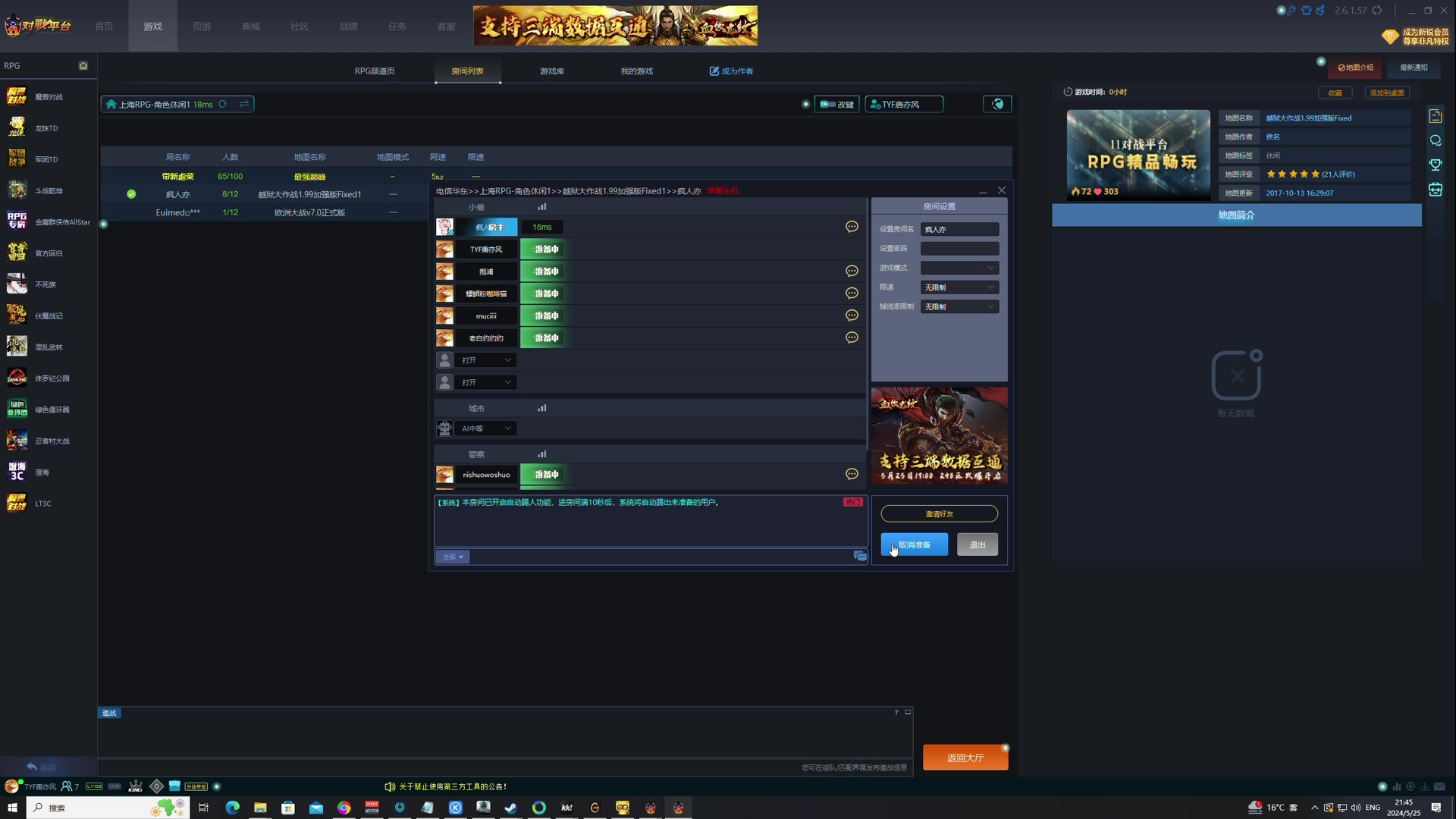Open the 最新通知 tab
The image size is (1456, 819).
pos(1413,67)
